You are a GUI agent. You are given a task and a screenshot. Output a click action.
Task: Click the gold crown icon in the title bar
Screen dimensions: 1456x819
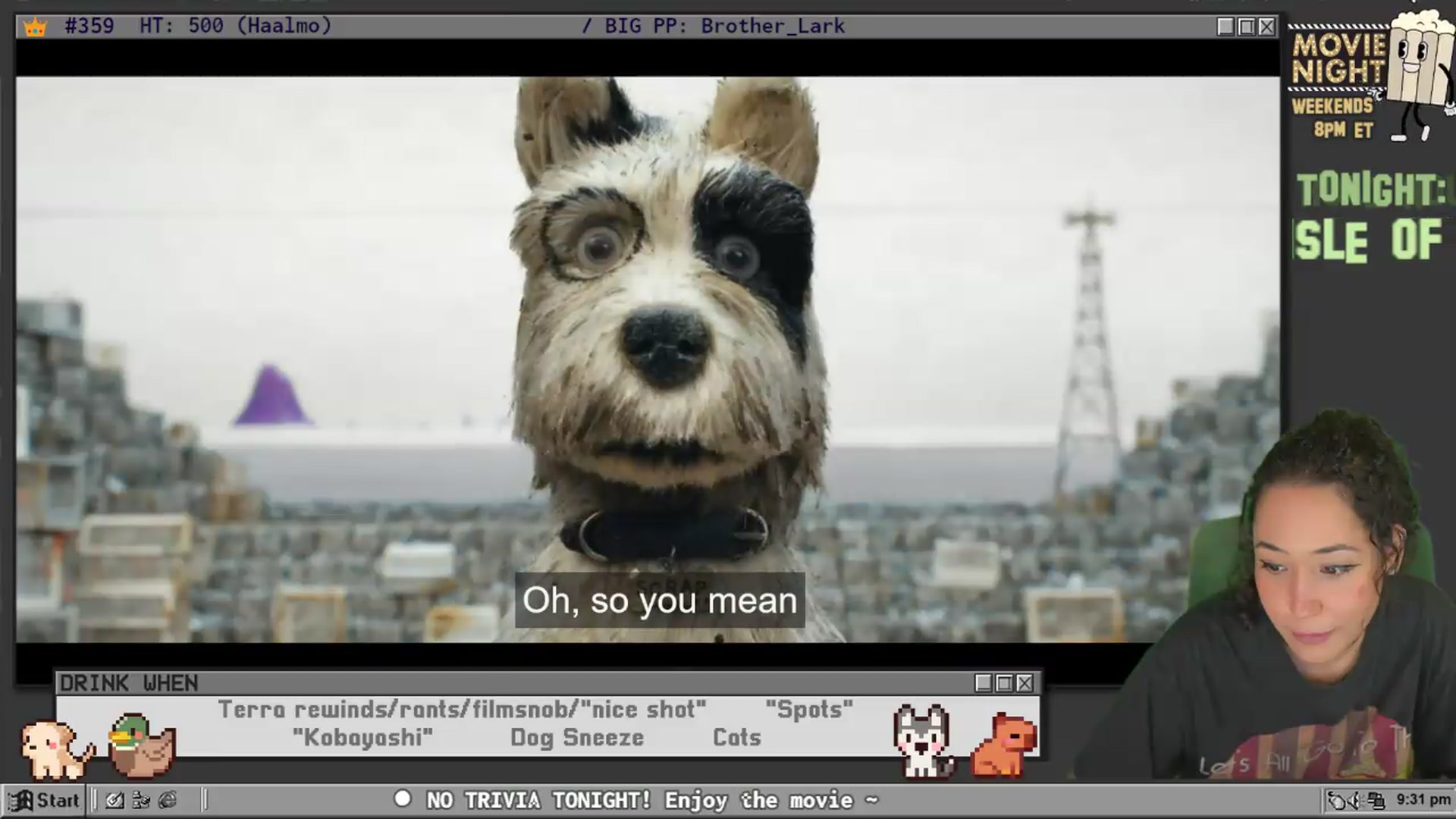tap(36, 27)
